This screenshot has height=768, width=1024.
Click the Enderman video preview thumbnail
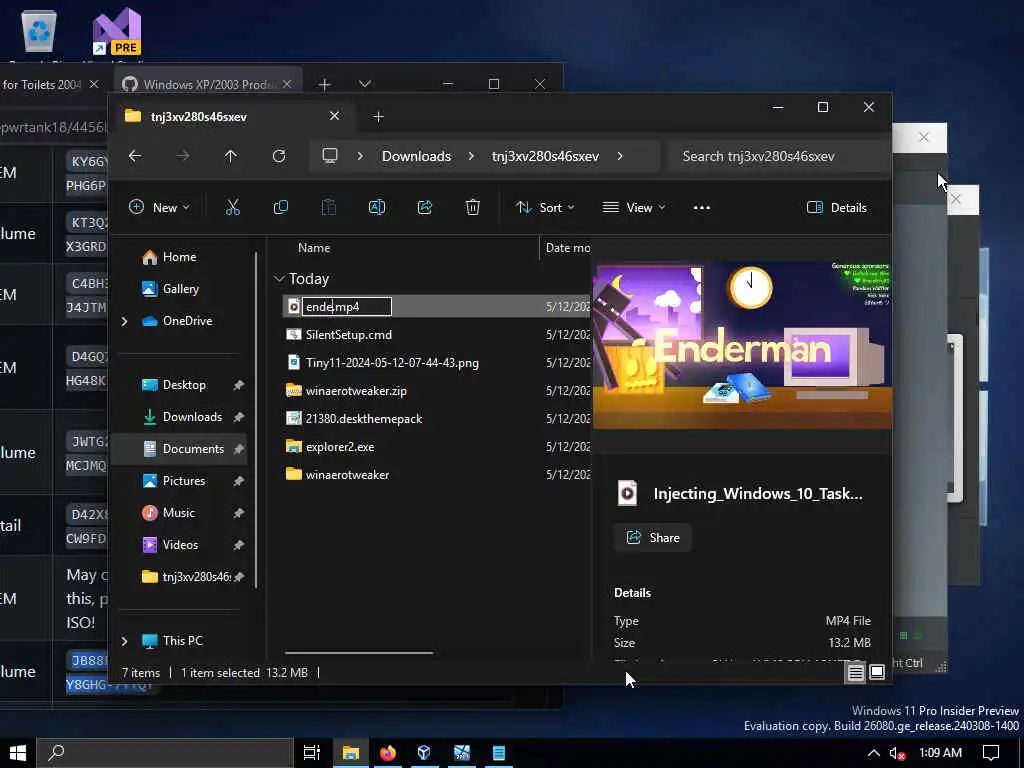[742, 345]
